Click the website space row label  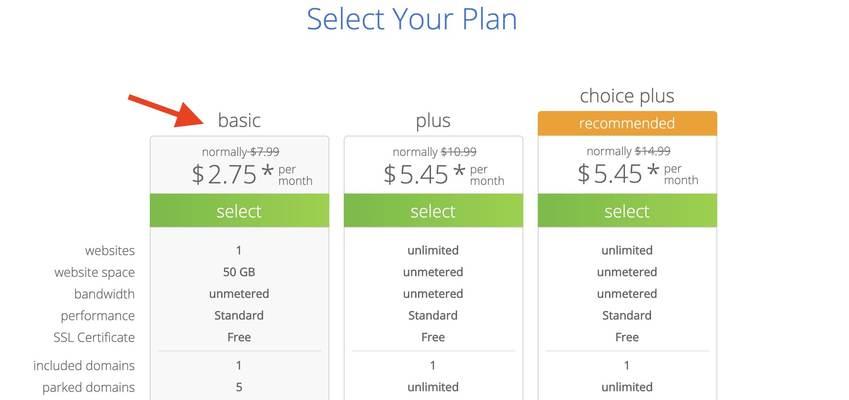94,272
